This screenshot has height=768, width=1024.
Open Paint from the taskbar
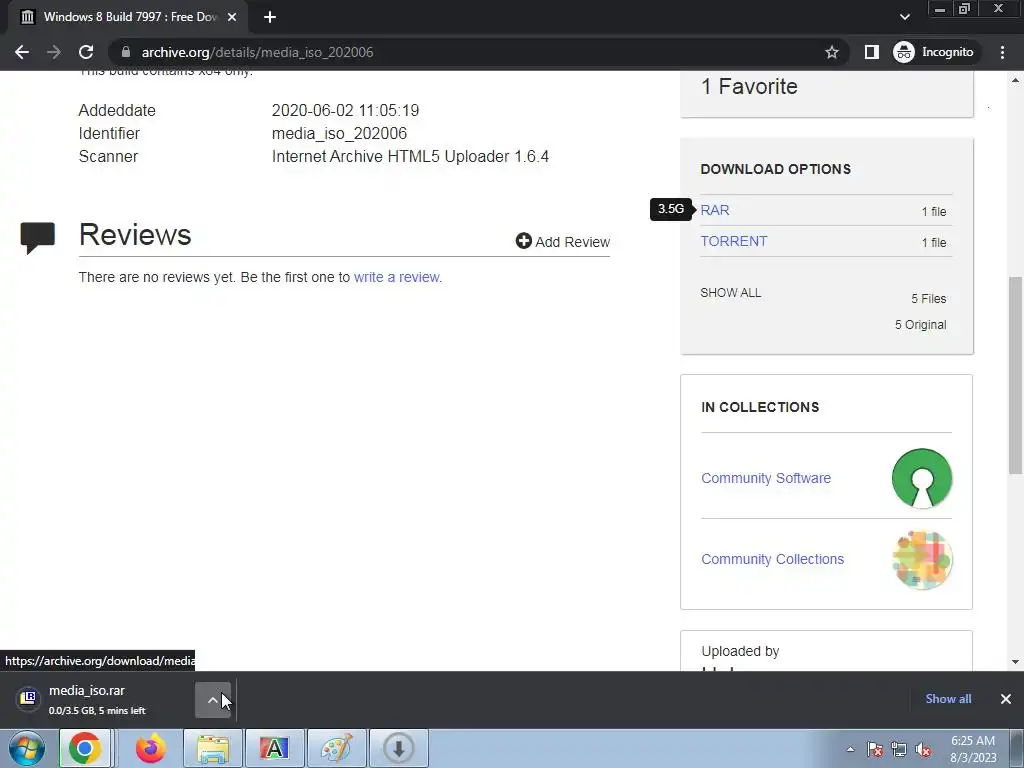pyautogui.click(x=336, y=748)
